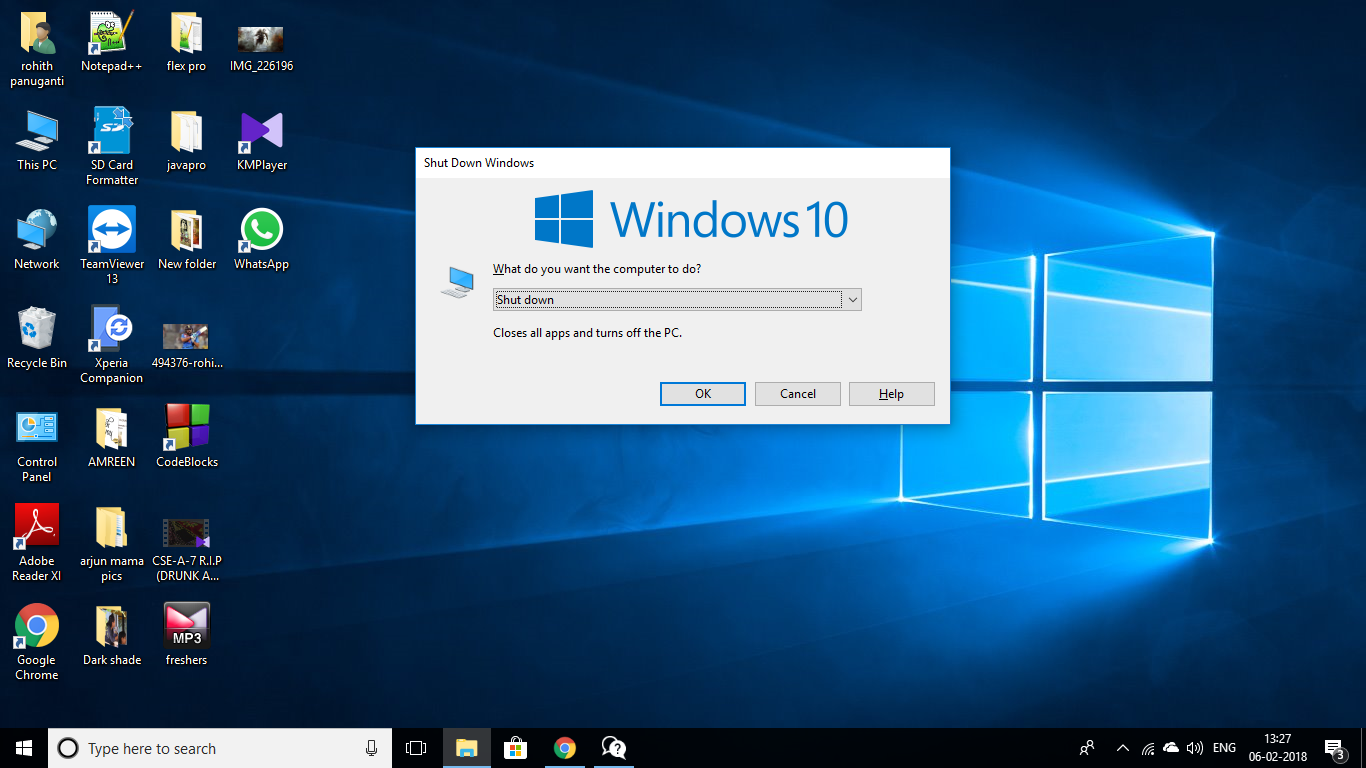Open Task View from the taskbar
1366x768 pixels.
[x=415, y=747]
